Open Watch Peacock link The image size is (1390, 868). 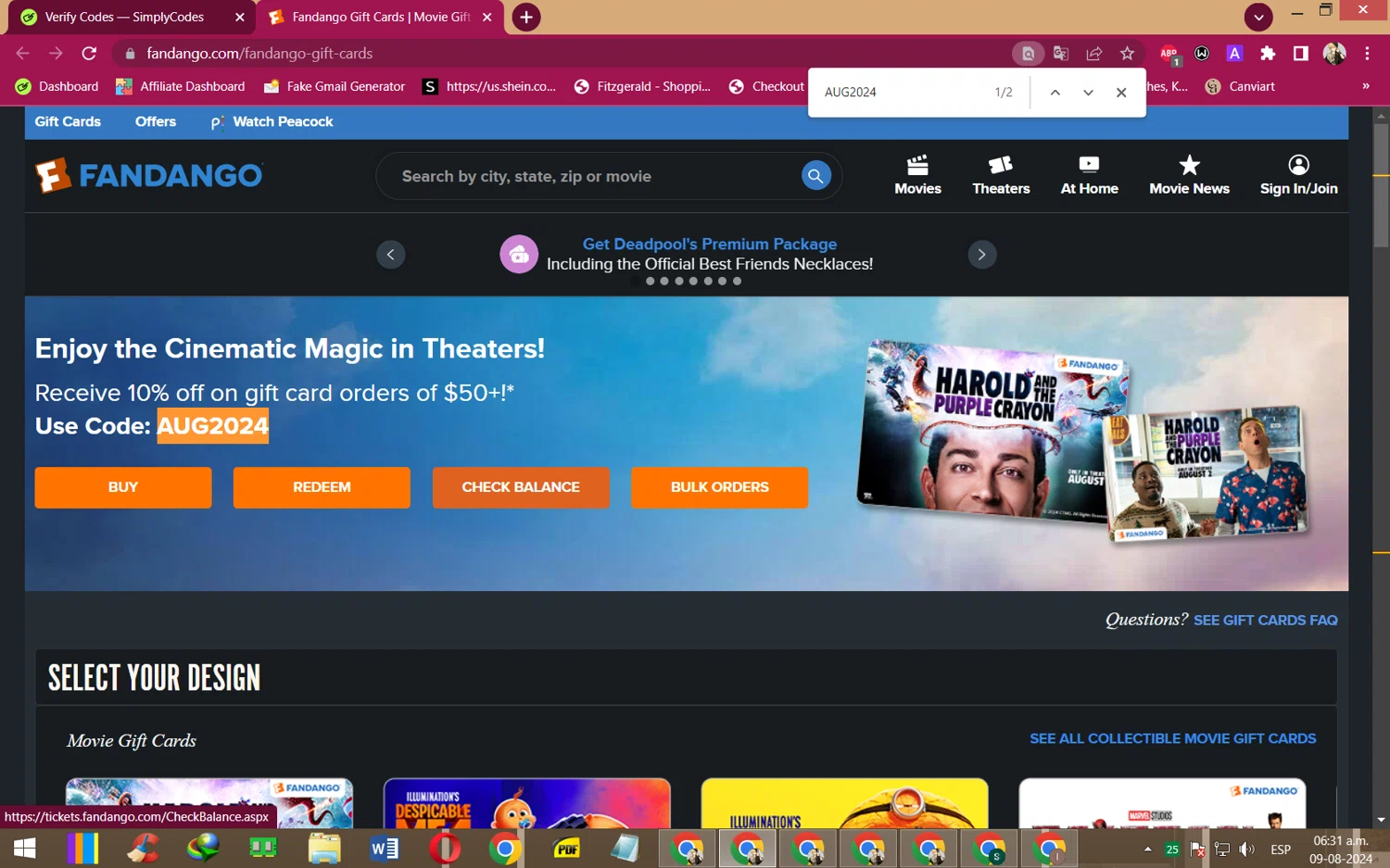pyautogui.click(x=272, y=121)
